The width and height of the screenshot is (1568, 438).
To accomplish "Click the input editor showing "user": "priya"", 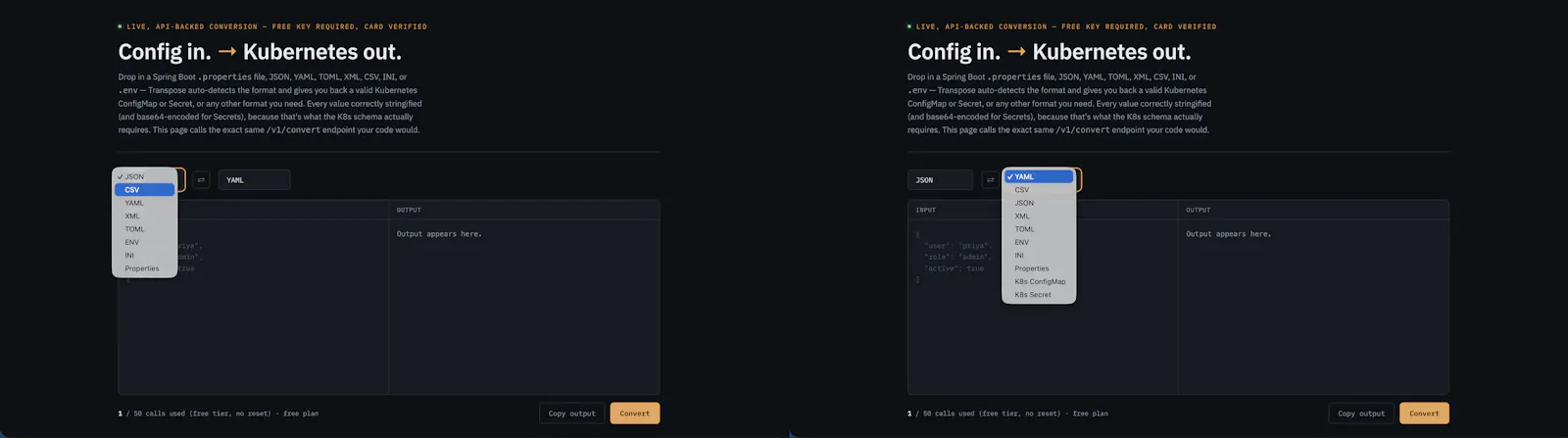I will [1043, 307].
